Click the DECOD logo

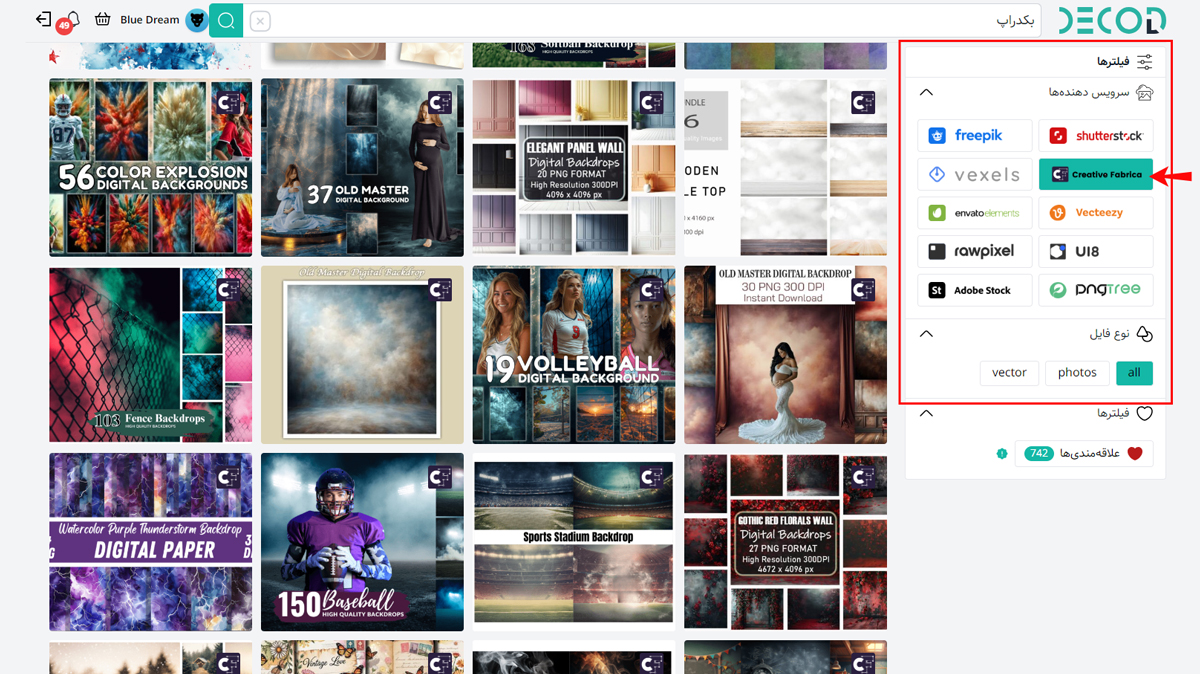[x=1112, y=20]
